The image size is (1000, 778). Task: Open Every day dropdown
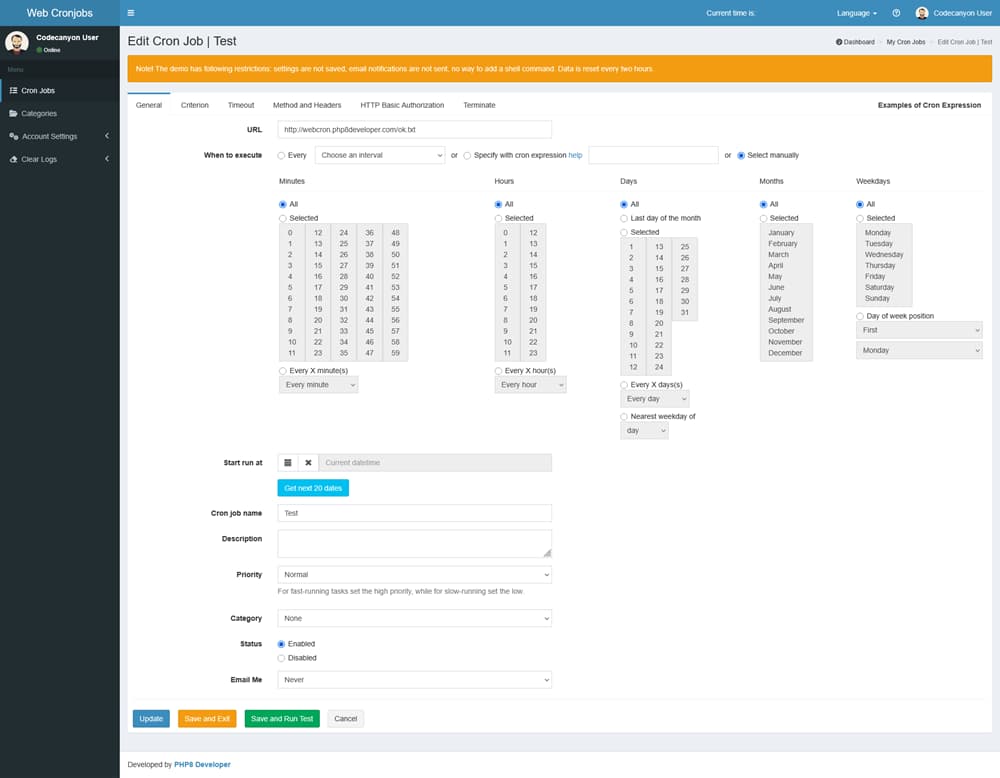(x=654, y=399)
